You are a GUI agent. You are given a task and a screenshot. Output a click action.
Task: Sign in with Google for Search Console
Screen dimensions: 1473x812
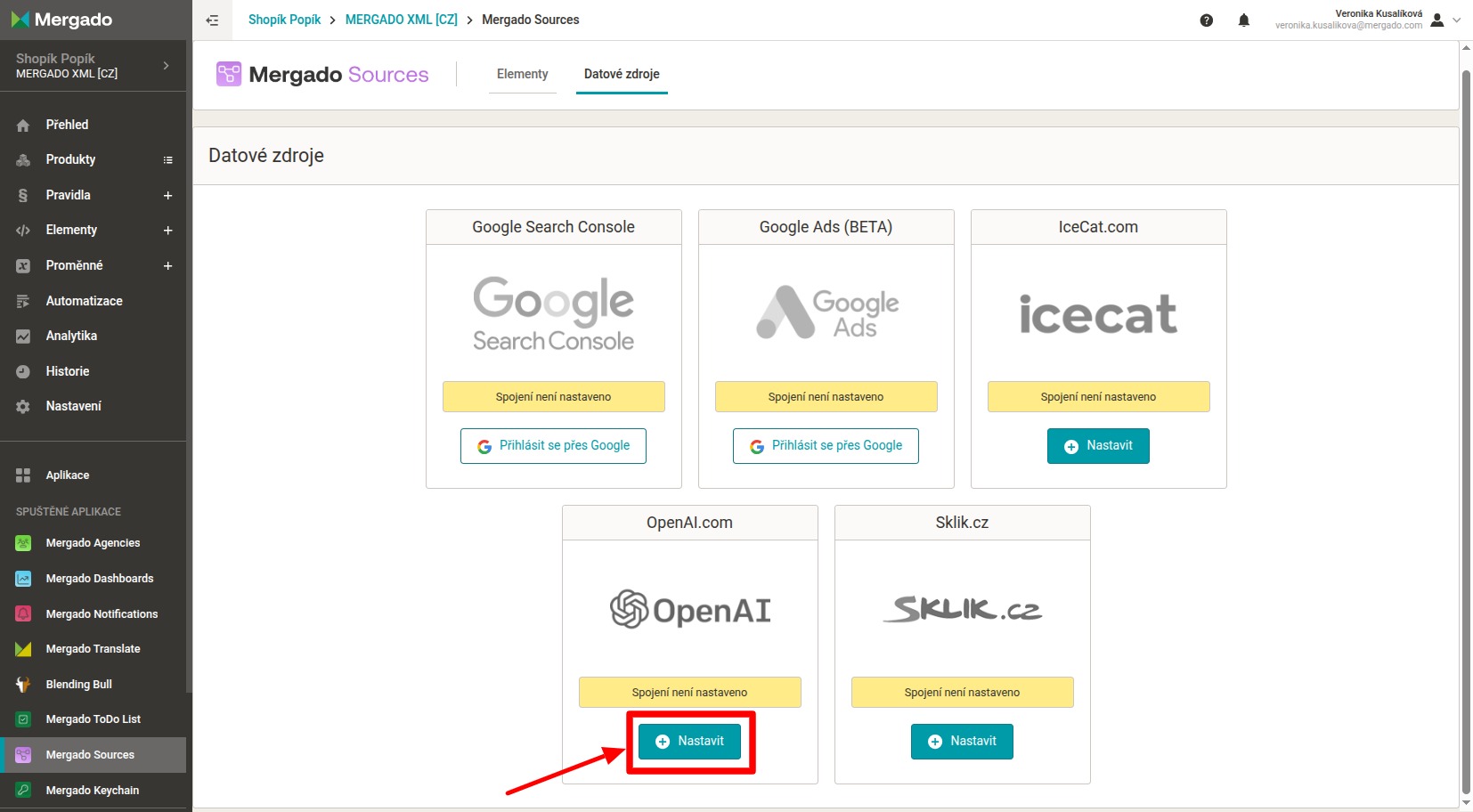[553, 446]
